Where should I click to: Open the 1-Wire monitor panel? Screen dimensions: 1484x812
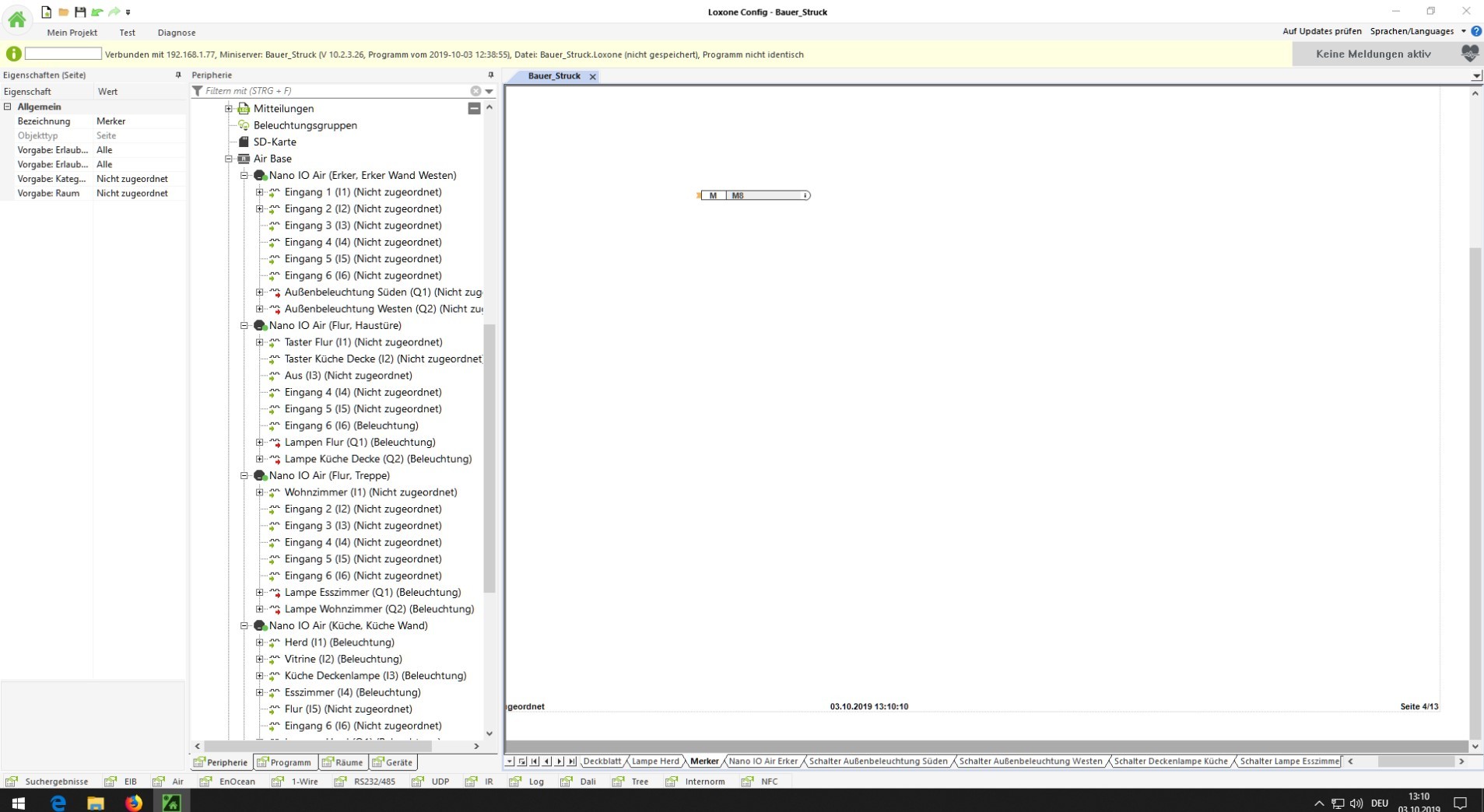click(295, 782)
